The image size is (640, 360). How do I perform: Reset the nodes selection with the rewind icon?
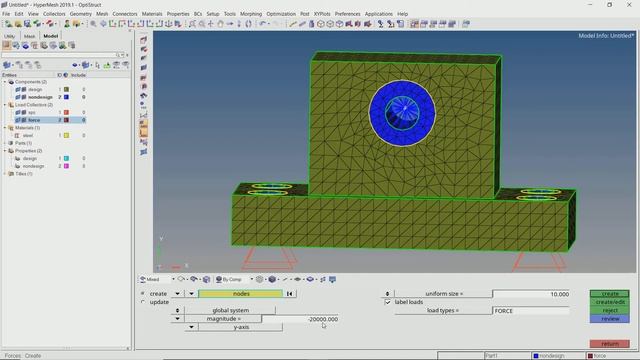pos(289,293)
